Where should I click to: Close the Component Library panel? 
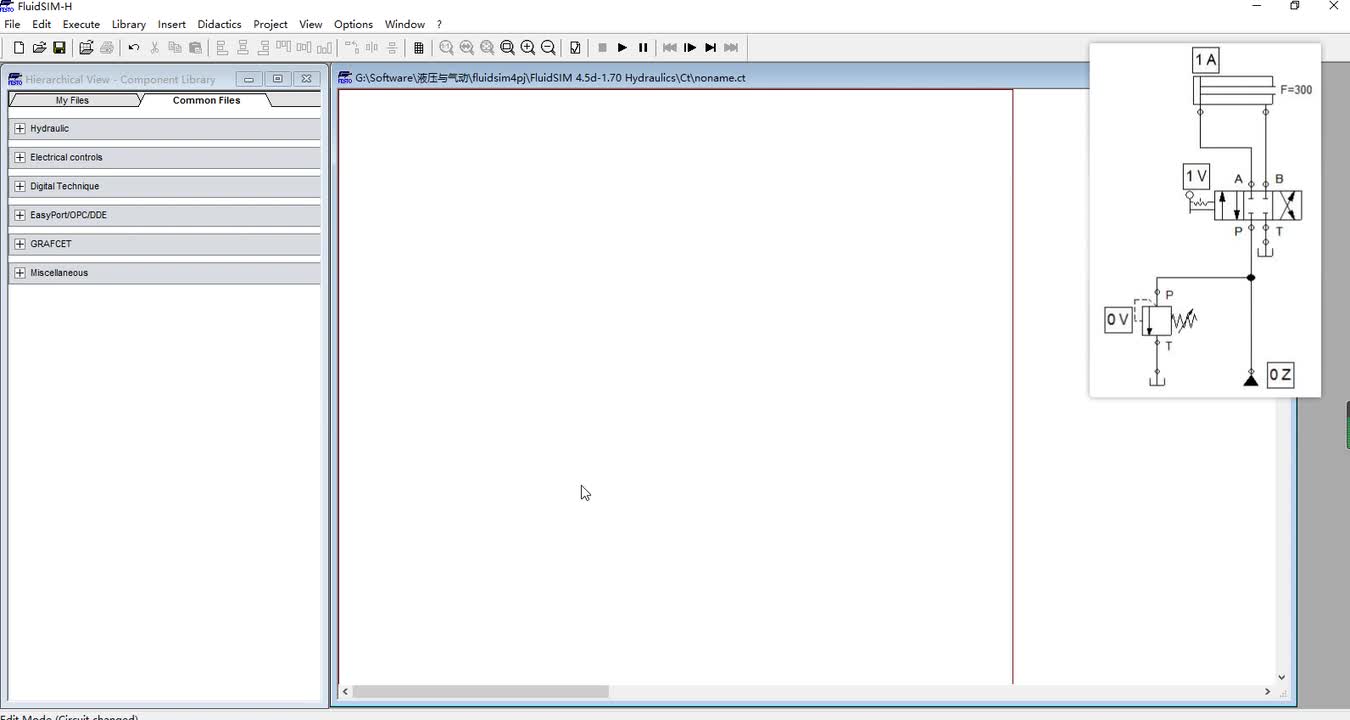[x=307, y=79]
